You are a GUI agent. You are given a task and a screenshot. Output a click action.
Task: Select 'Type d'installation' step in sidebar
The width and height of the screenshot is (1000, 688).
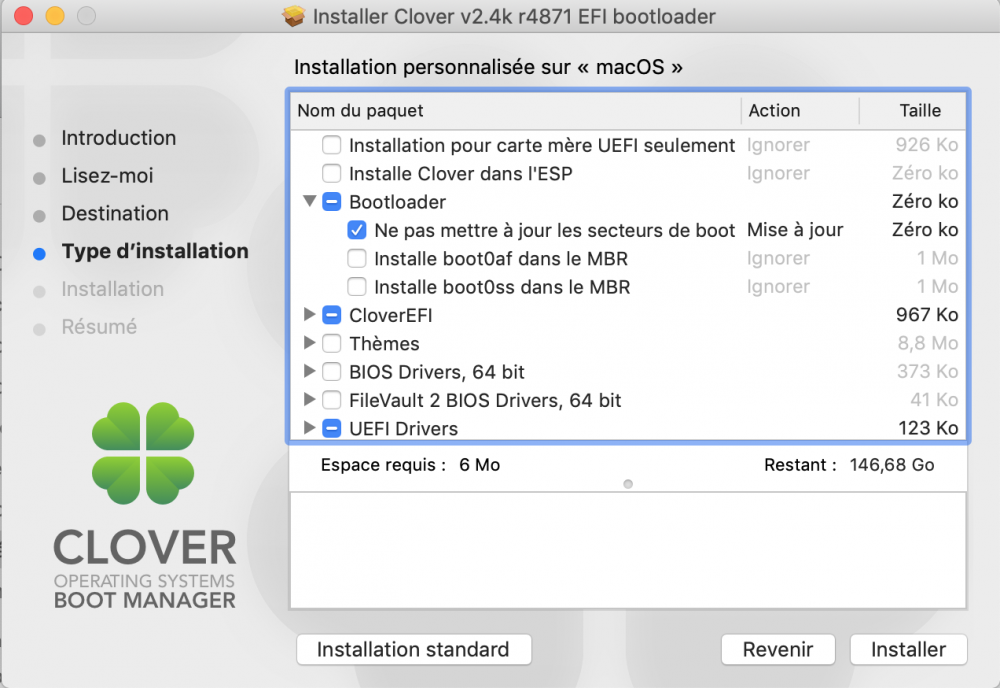click(155, 251)
